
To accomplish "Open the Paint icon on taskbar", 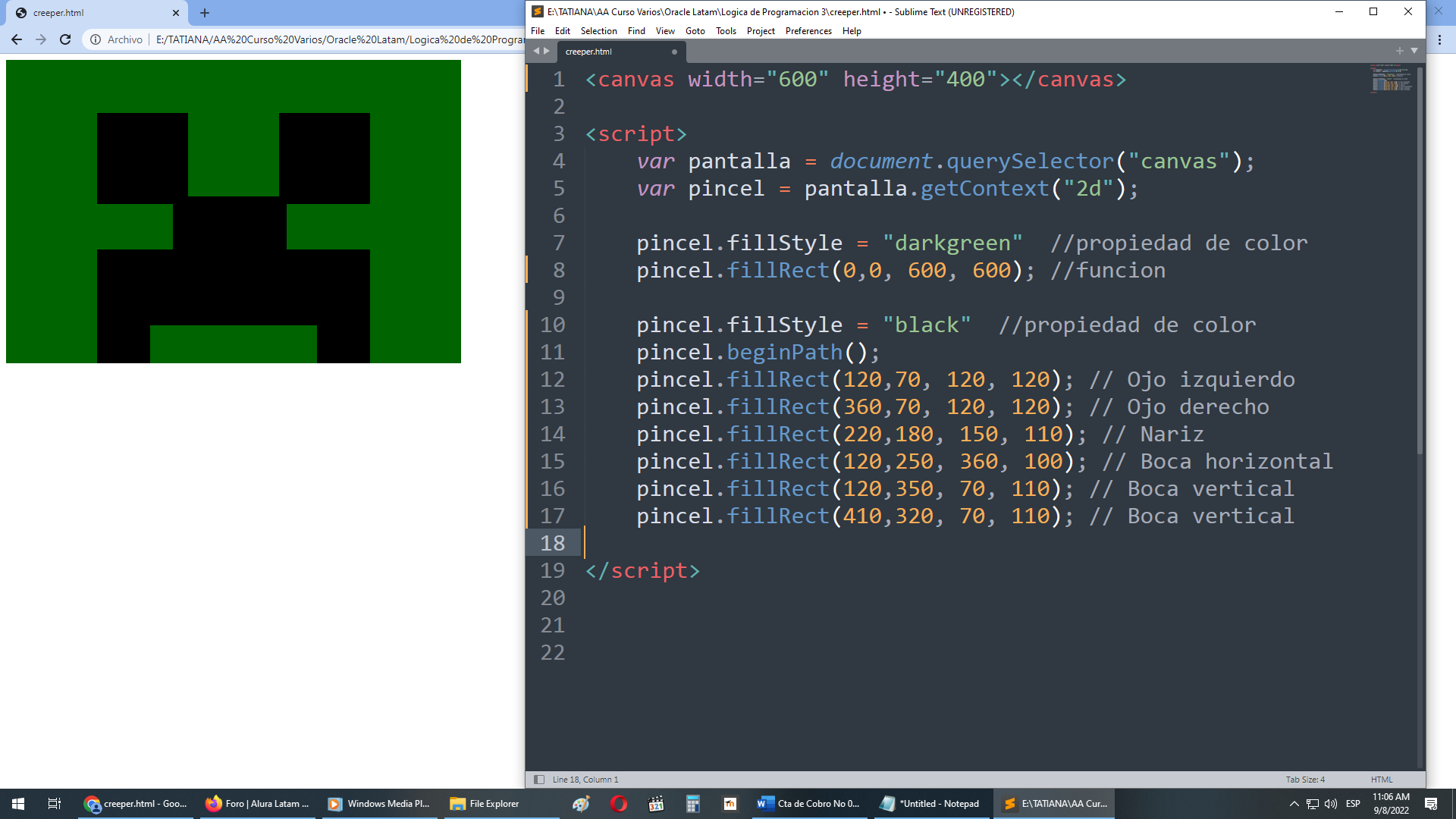I will (581, 804).
